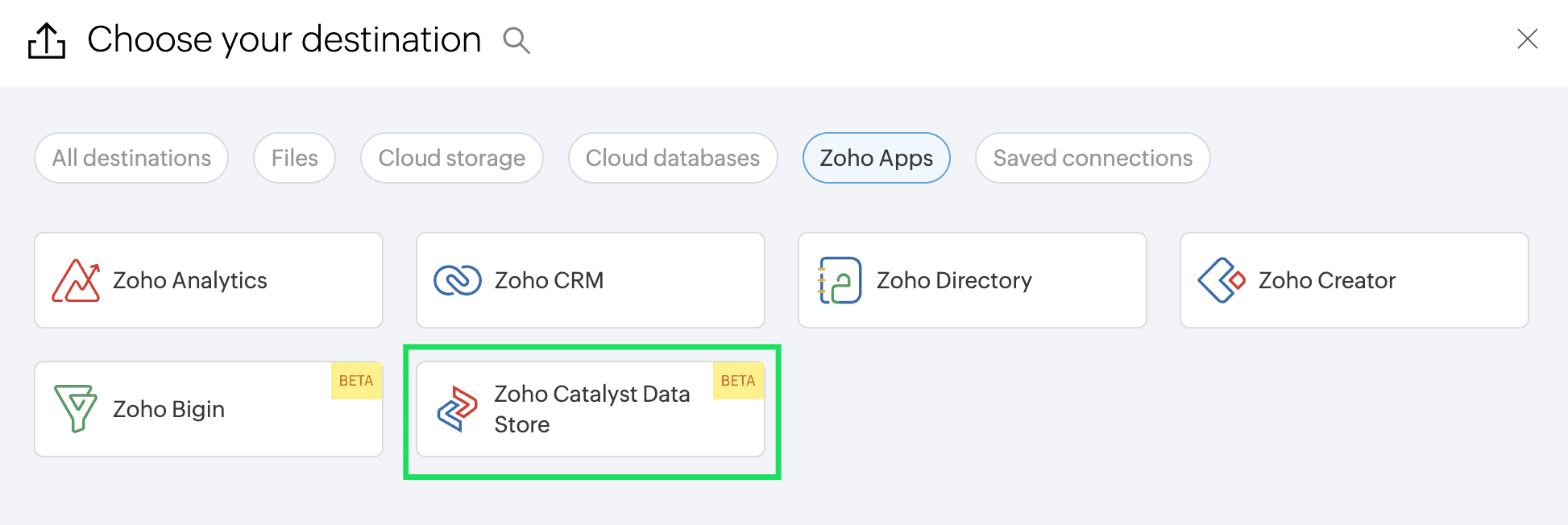Click the Zoho Analytics logo icon

click(x=76, y=280)
